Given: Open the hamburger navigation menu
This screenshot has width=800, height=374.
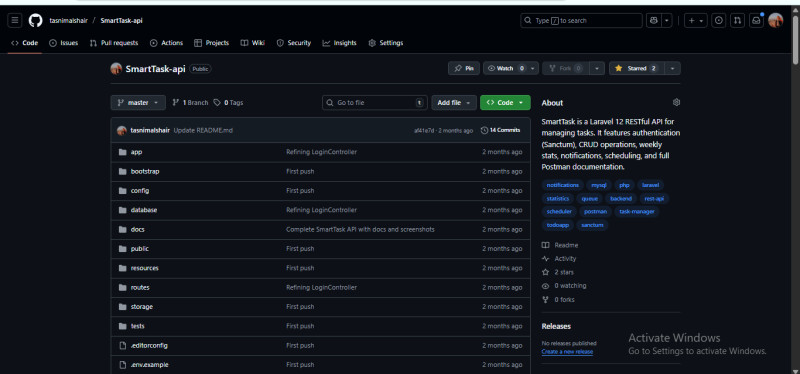Looking at the screenshot, I should pyautogui.click(x=14, y=20).
